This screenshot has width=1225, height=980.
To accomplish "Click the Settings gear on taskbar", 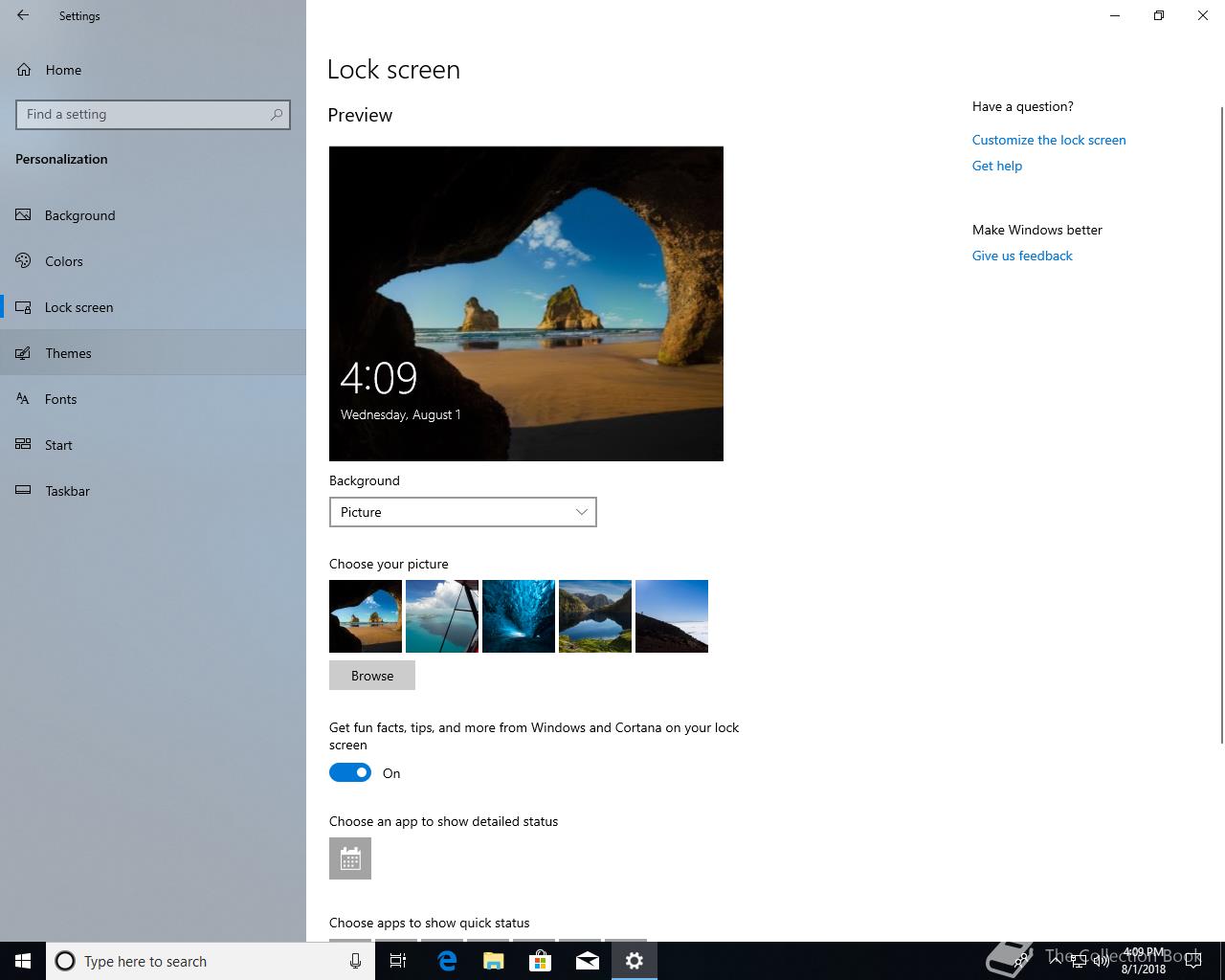I will coord(634,961).
